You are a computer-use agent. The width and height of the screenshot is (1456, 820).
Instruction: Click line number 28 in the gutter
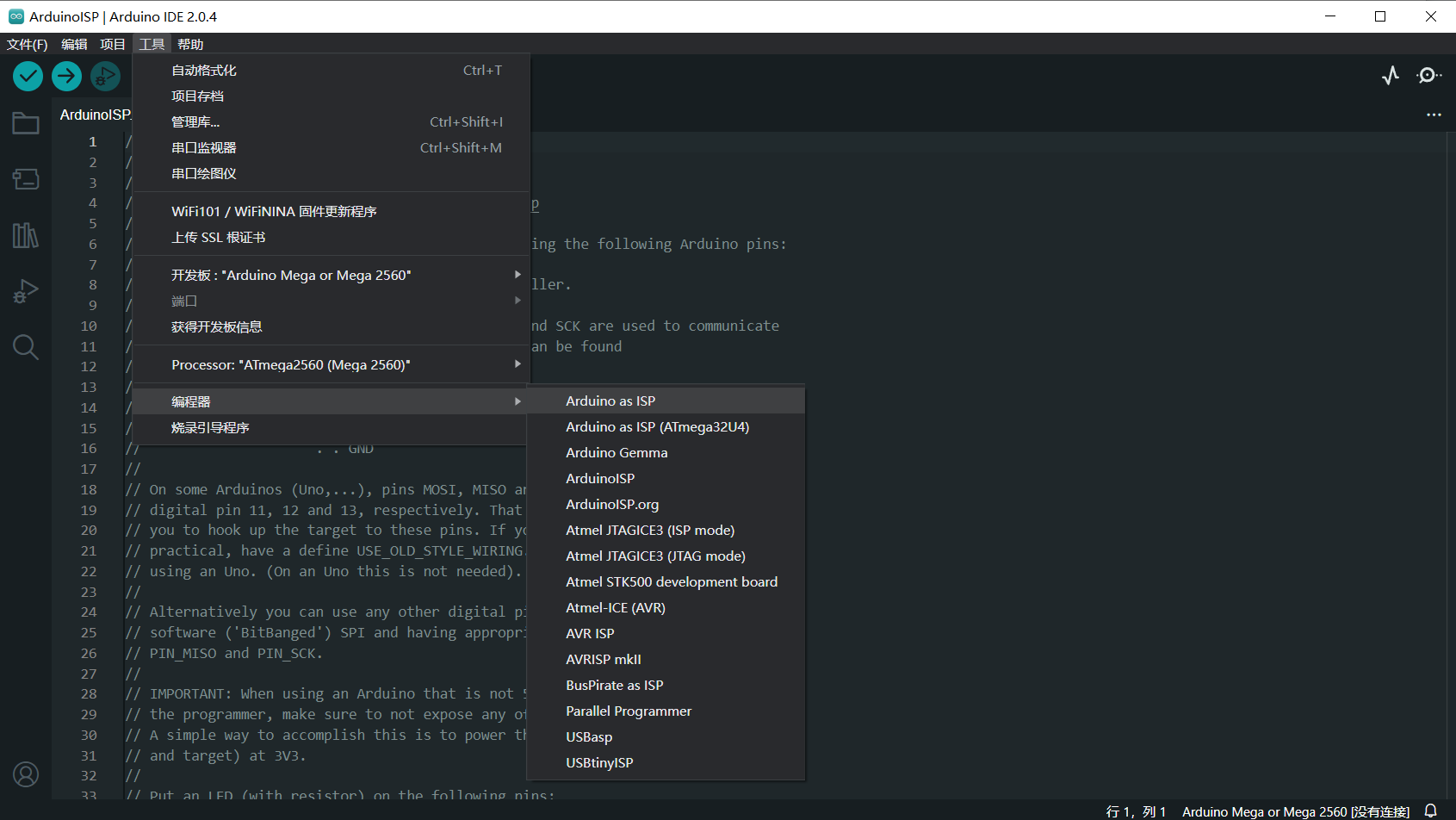click(89, 693)
